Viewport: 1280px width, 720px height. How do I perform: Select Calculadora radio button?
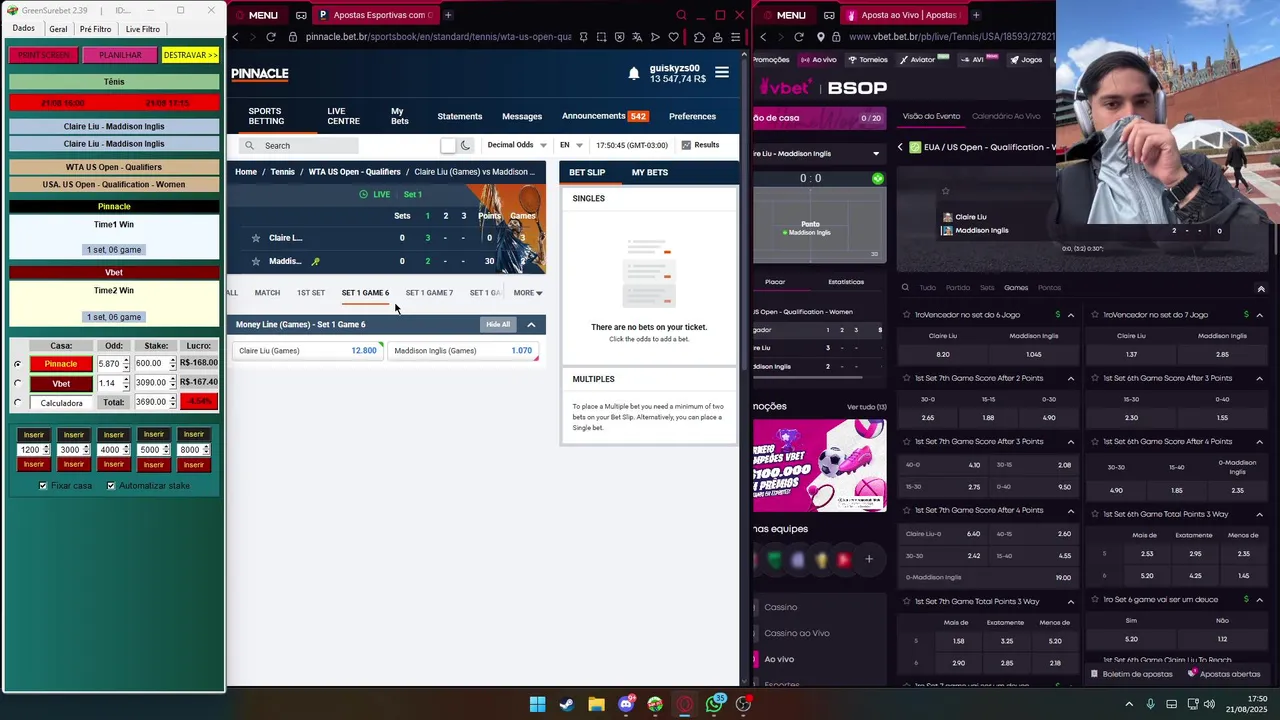17,403
